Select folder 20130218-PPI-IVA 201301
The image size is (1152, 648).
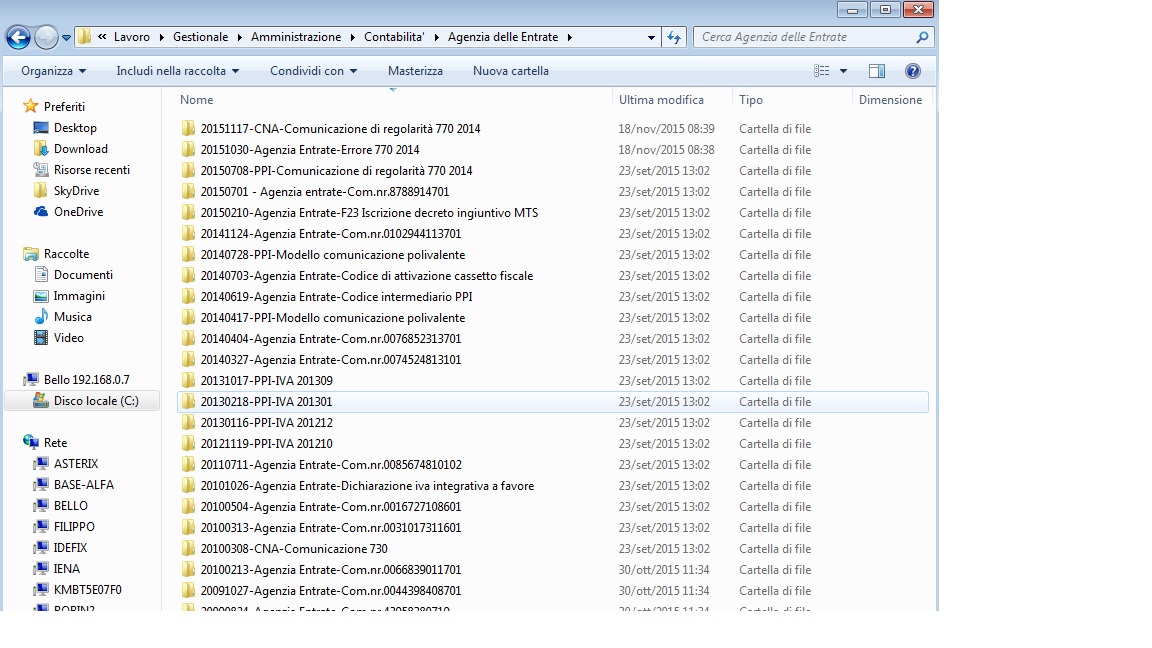click(266, 402)
